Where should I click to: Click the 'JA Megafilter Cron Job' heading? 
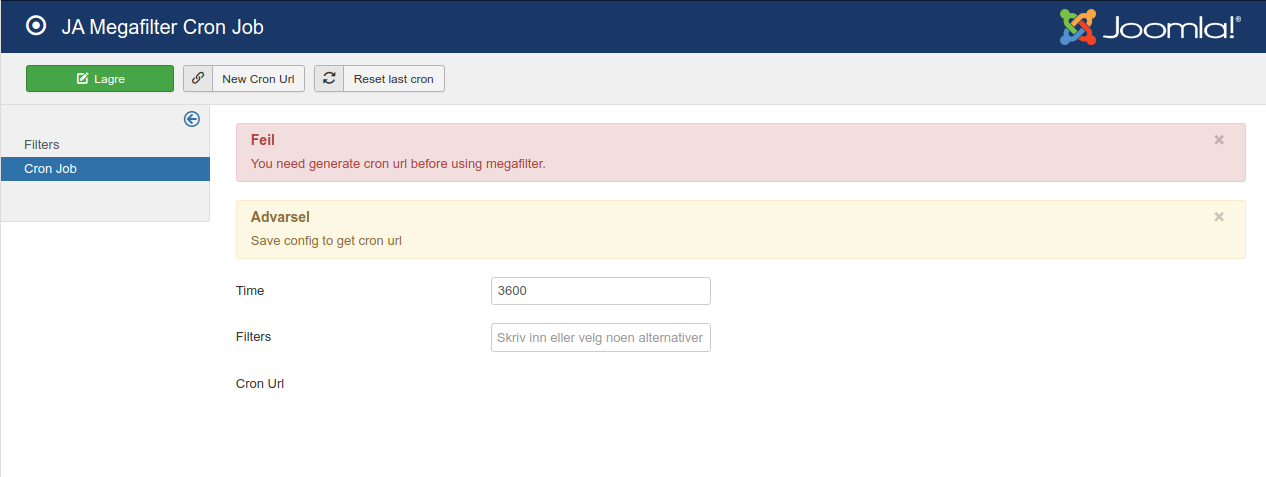[x=162, y=27]
